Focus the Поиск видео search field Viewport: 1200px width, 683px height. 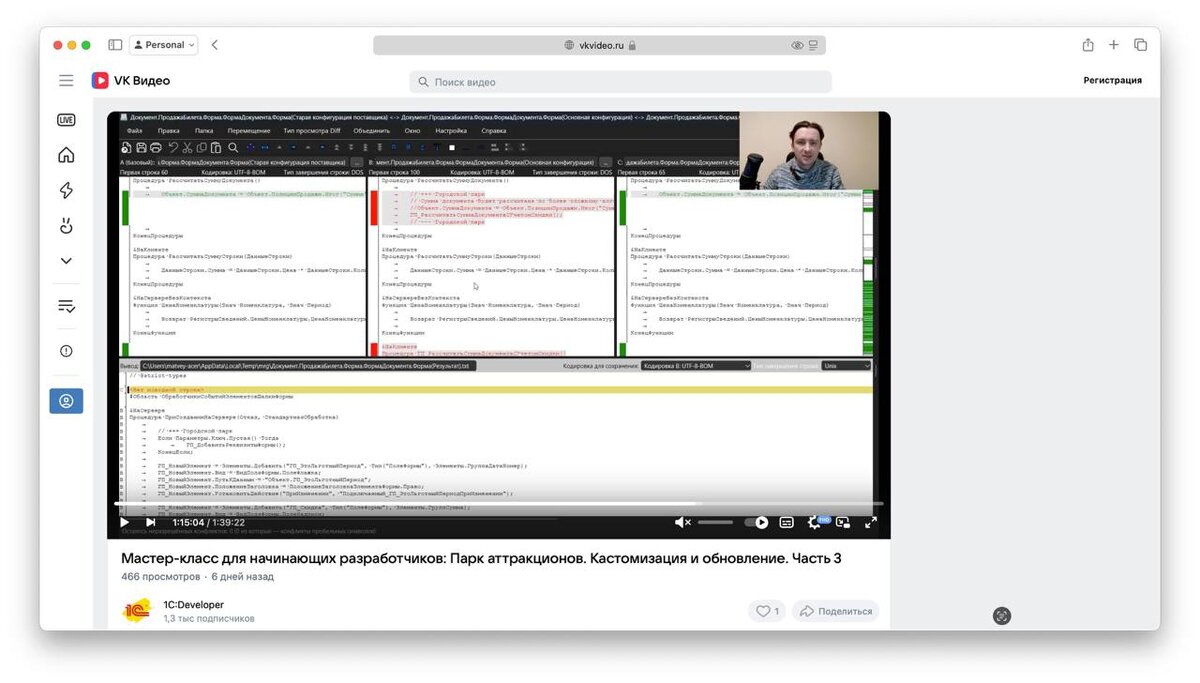click(x=620, y=82)
